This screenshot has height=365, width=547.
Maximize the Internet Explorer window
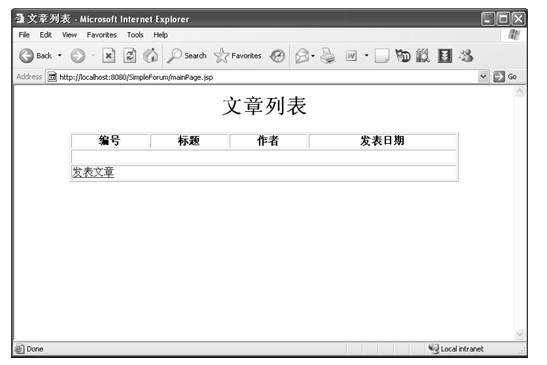point(503,19)
